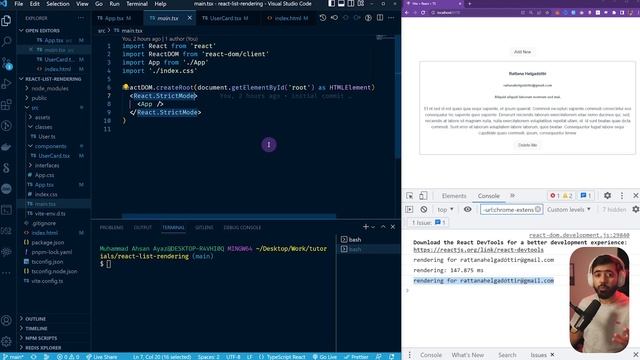This screenshot has height=360, width=640.
Task: Go back in the browser
Action: coord(407,13)
